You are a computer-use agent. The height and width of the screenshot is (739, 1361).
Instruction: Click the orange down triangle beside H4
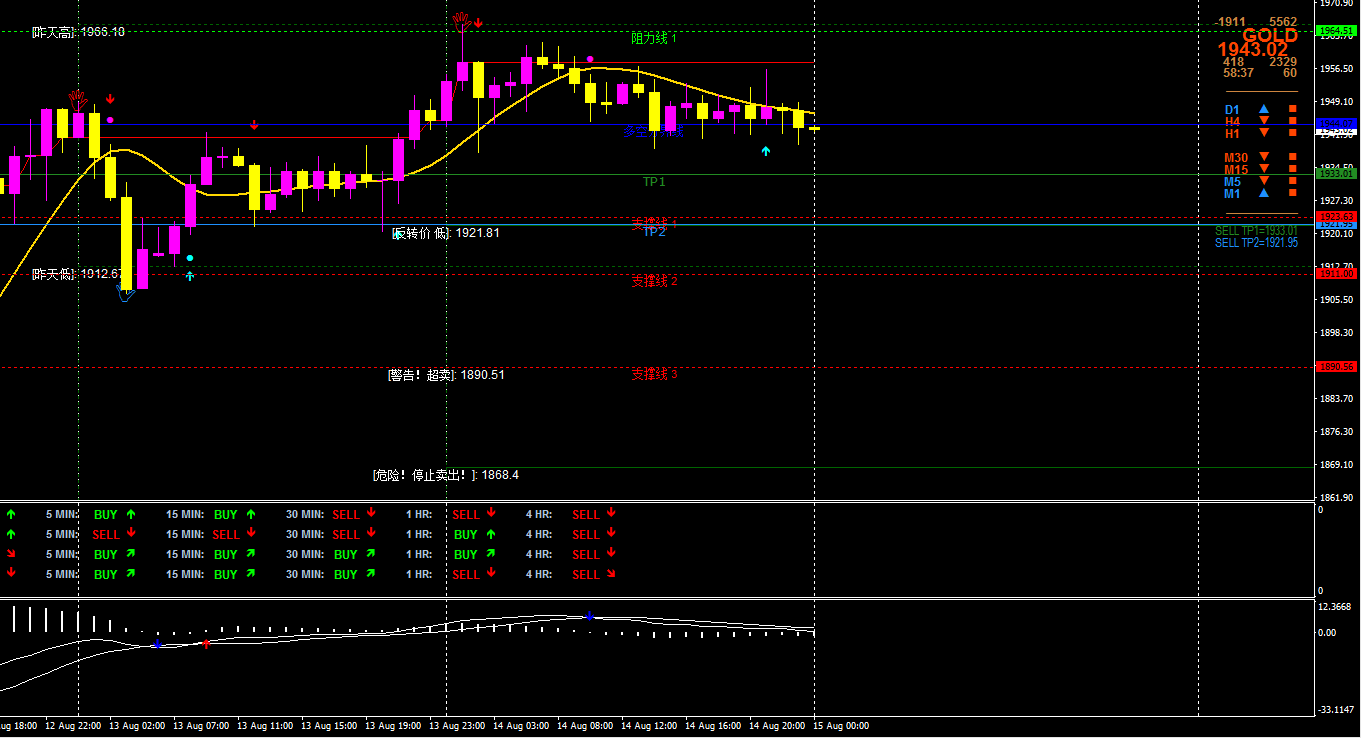tap(1264, 121)
